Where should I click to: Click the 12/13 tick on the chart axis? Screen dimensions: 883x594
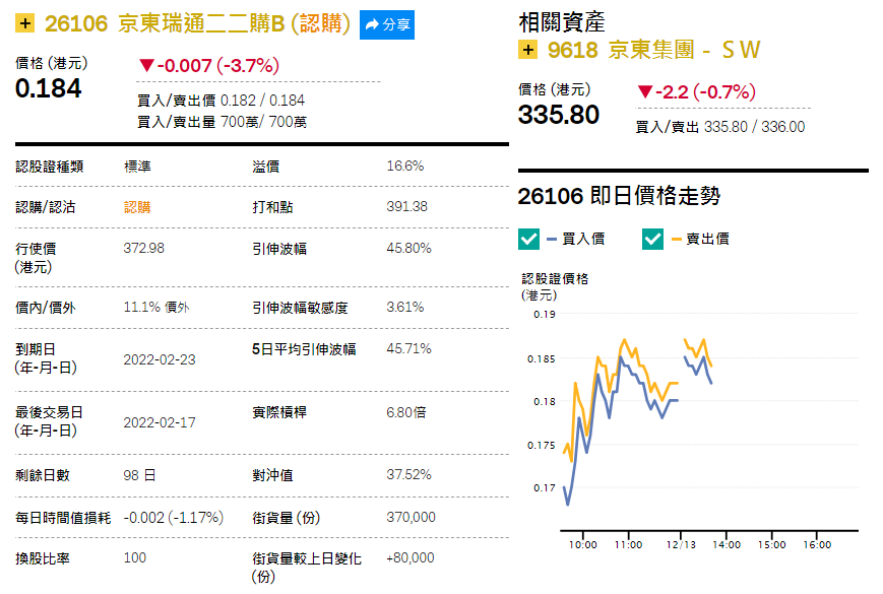(x=681, y=544)
